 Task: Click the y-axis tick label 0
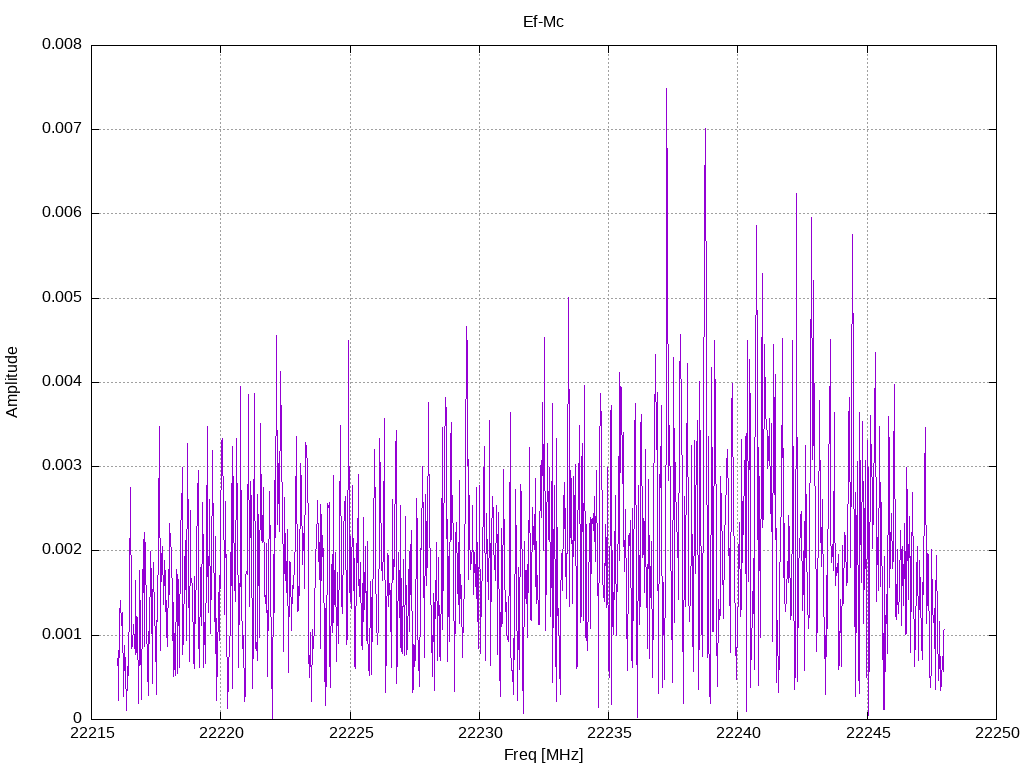(78, 718)
